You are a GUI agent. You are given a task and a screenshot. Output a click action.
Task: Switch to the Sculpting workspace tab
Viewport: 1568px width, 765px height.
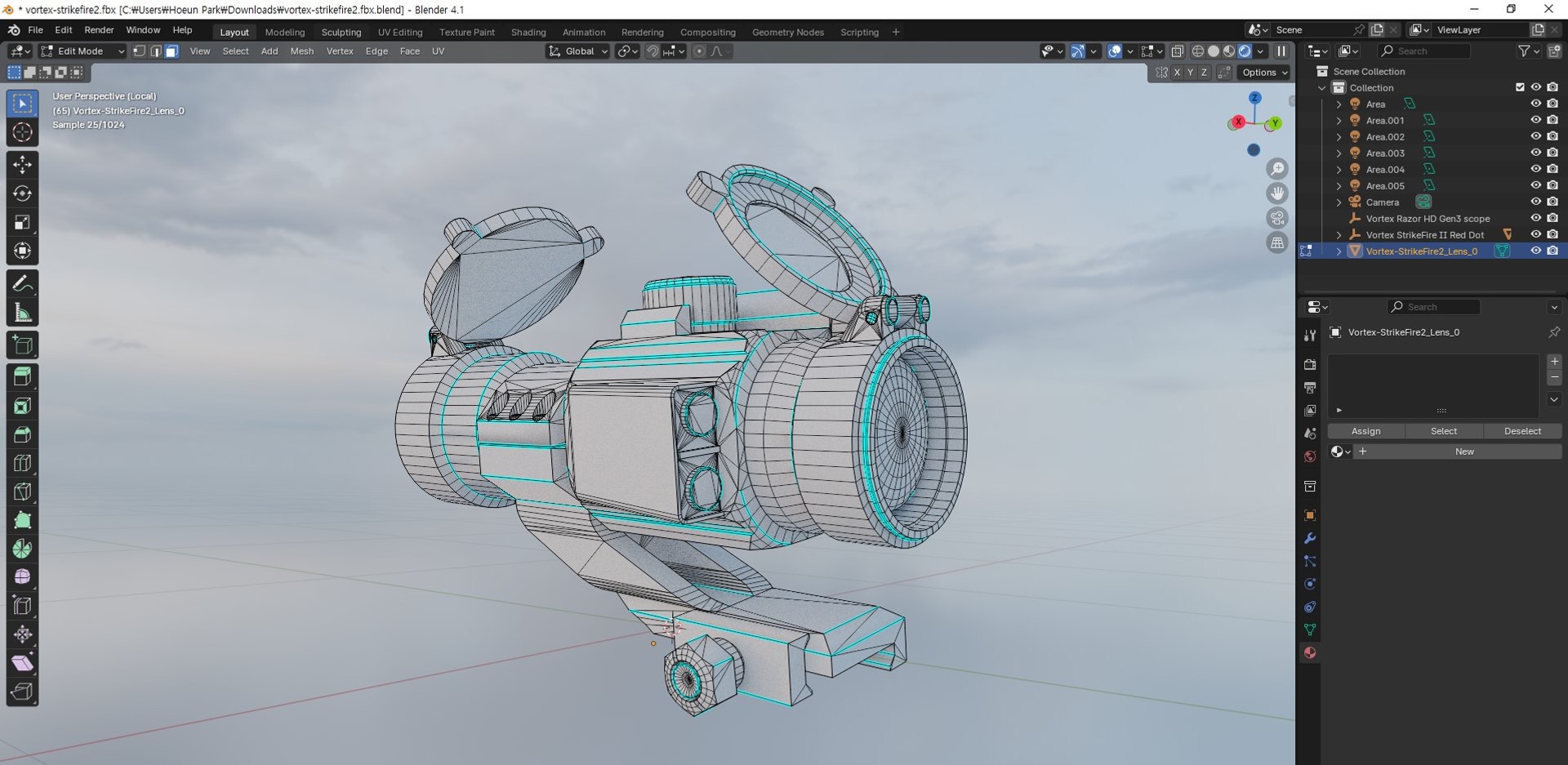click(341, 33)
